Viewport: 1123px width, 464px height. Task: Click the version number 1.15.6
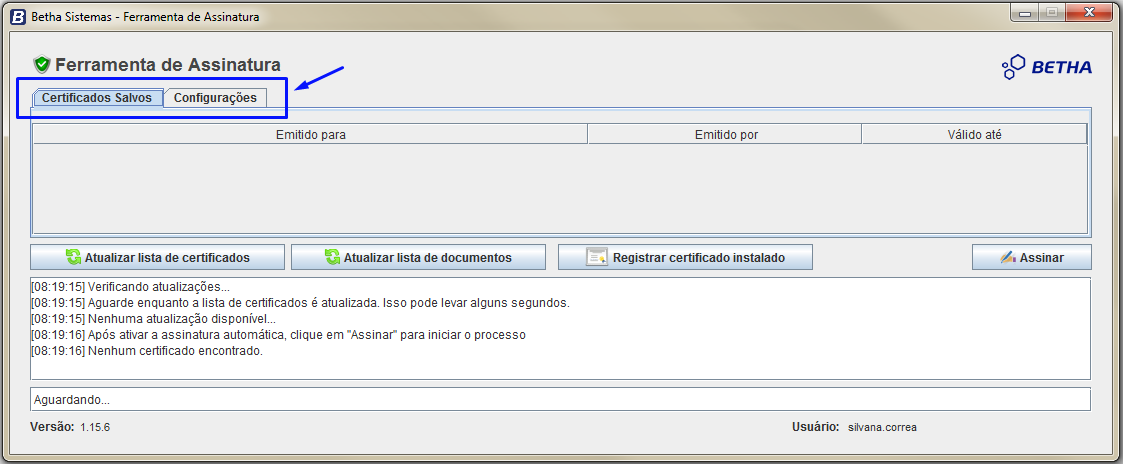(x=95, y=427)
